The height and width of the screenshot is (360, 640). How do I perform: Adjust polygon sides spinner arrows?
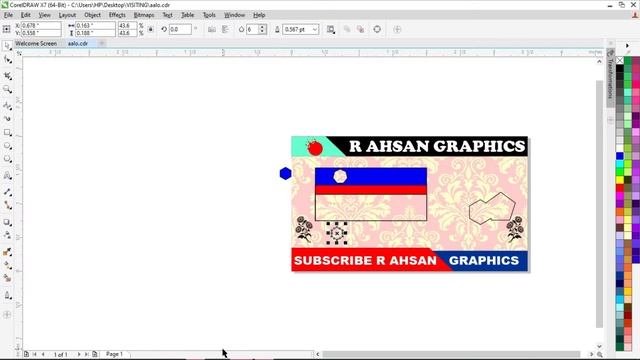[x=262, y=29]
